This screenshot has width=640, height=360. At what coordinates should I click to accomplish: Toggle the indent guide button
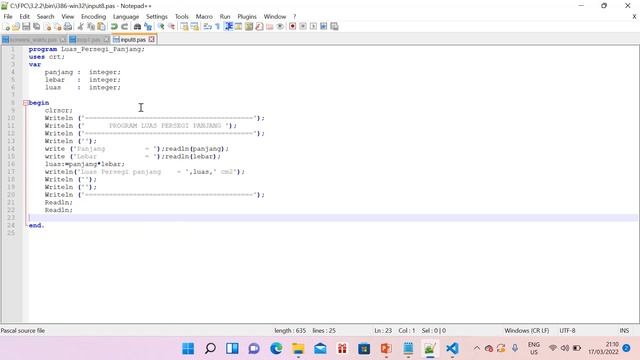click(229, 27)
